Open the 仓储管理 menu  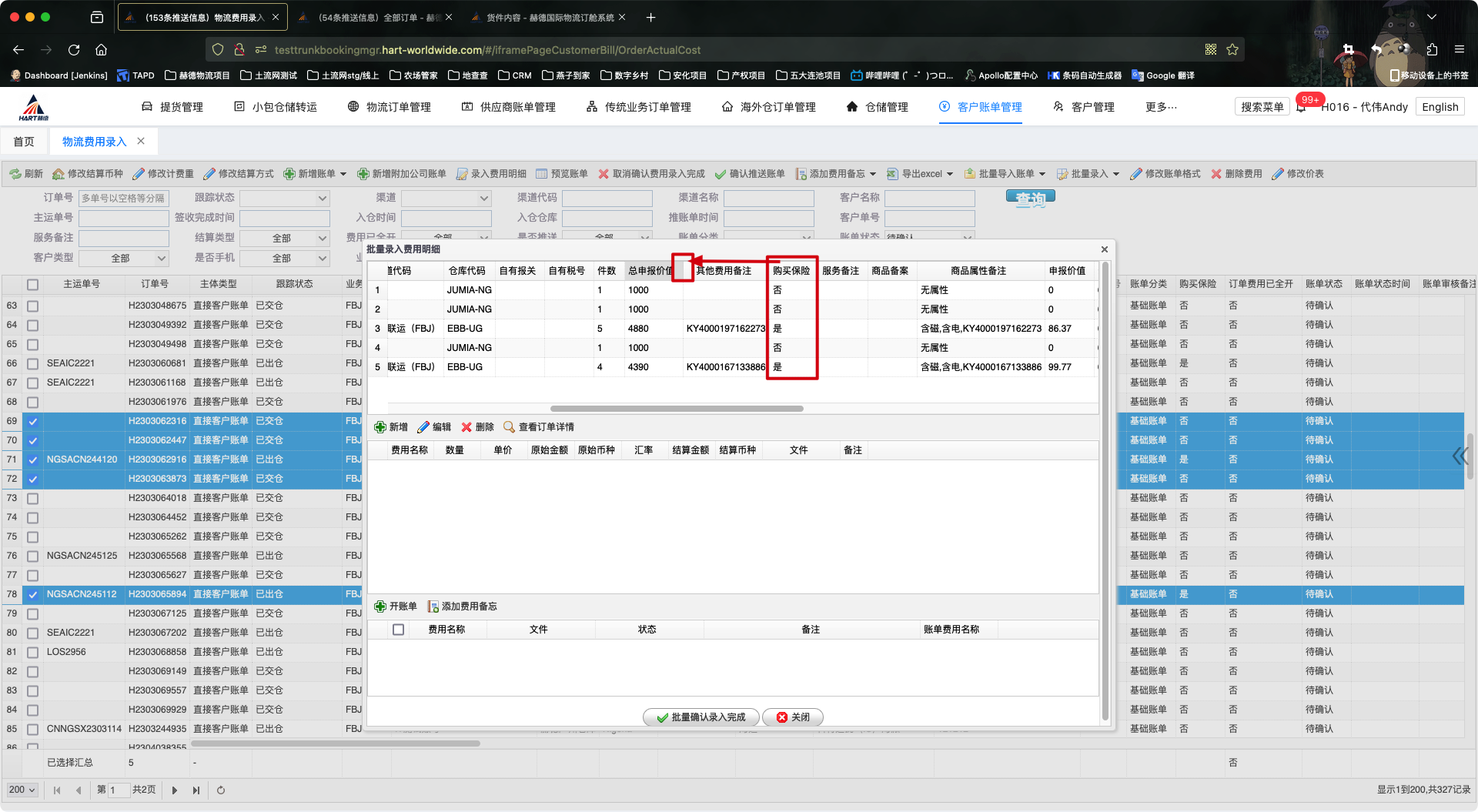tap(878, 107)
